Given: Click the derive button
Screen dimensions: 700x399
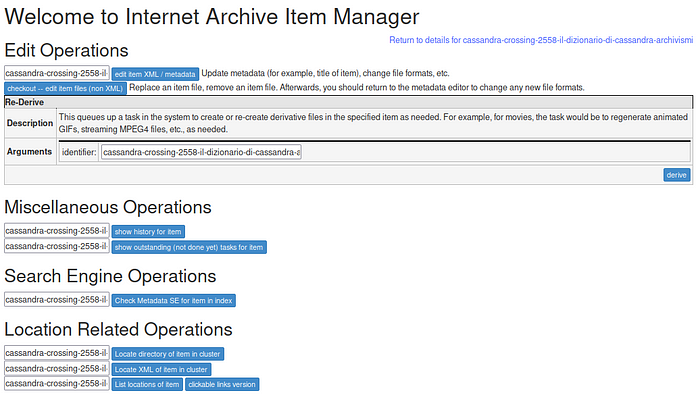Looking at the screenshot, I should point(676,175).
